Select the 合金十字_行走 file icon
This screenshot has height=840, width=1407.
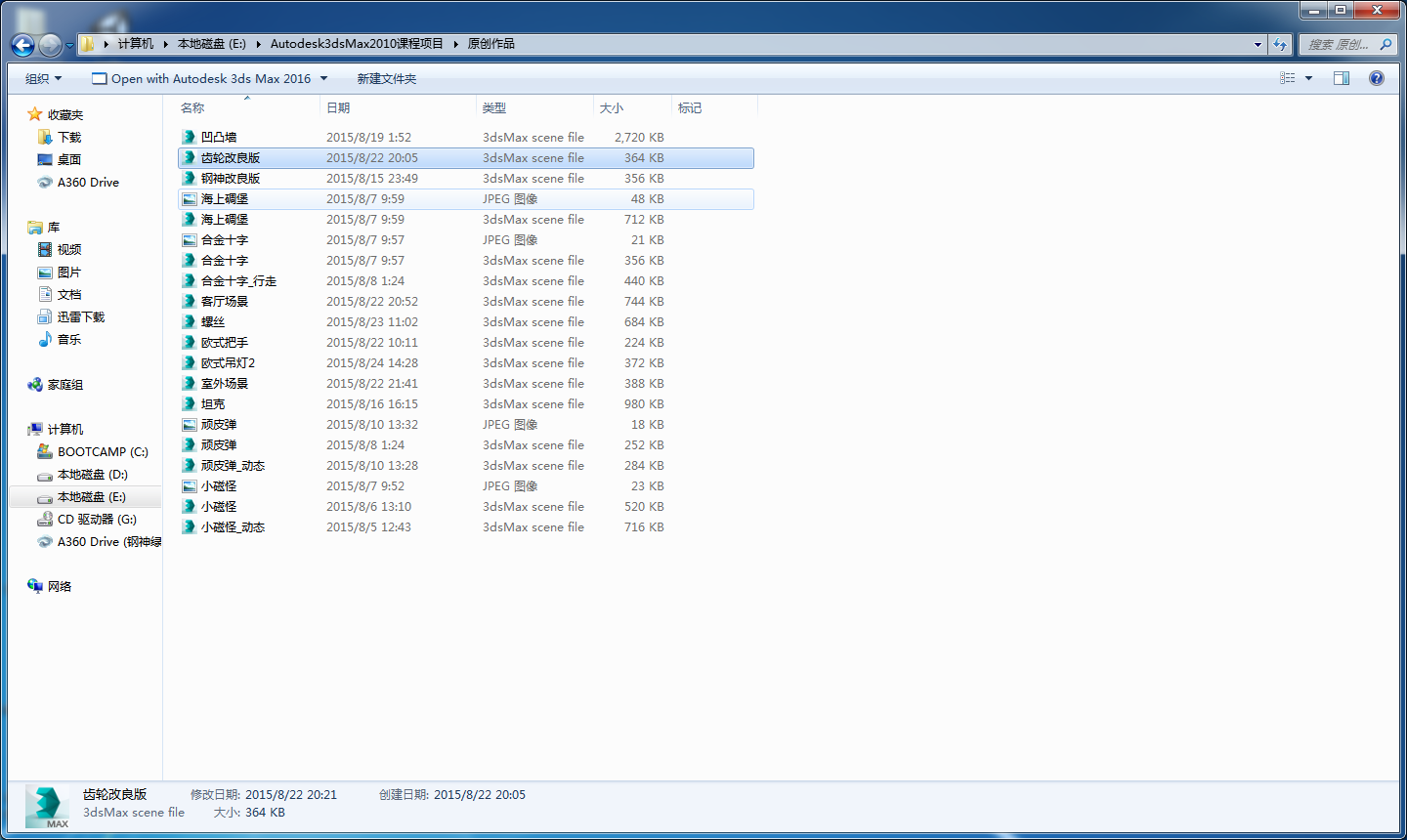click(x=189, y=280)
